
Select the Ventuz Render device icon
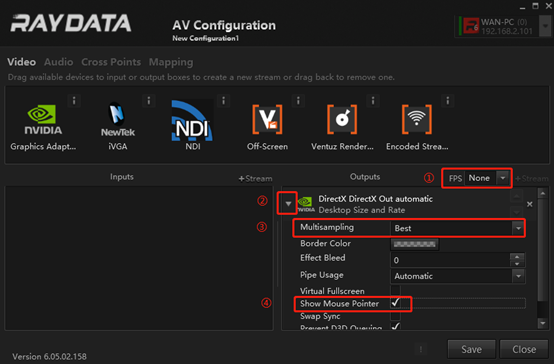coord(342,119)
